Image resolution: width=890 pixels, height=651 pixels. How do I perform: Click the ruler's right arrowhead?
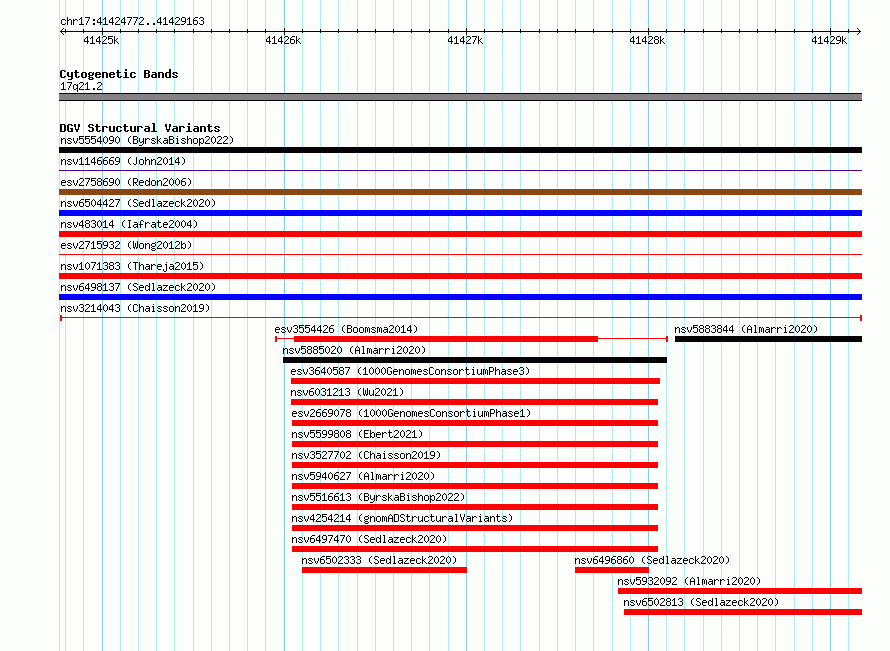(x=859, y=32)
